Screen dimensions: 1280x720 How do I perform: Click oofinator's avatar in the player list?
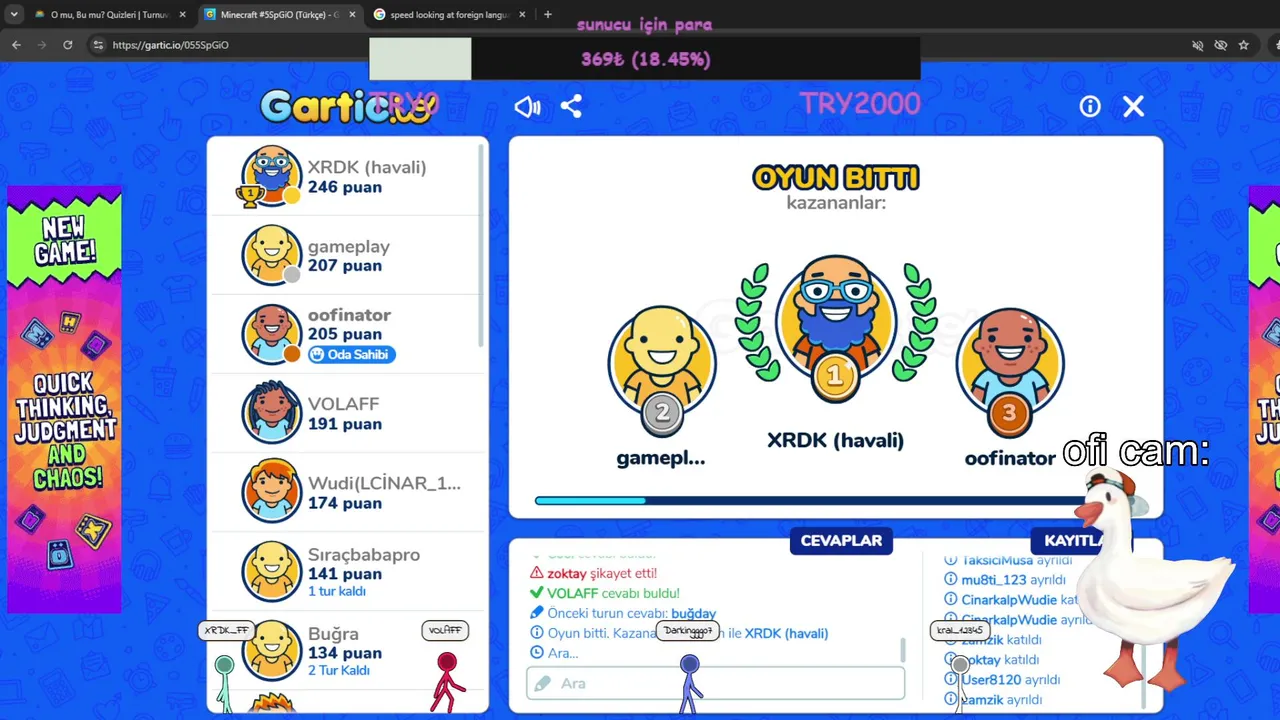(x=271, y=334)
